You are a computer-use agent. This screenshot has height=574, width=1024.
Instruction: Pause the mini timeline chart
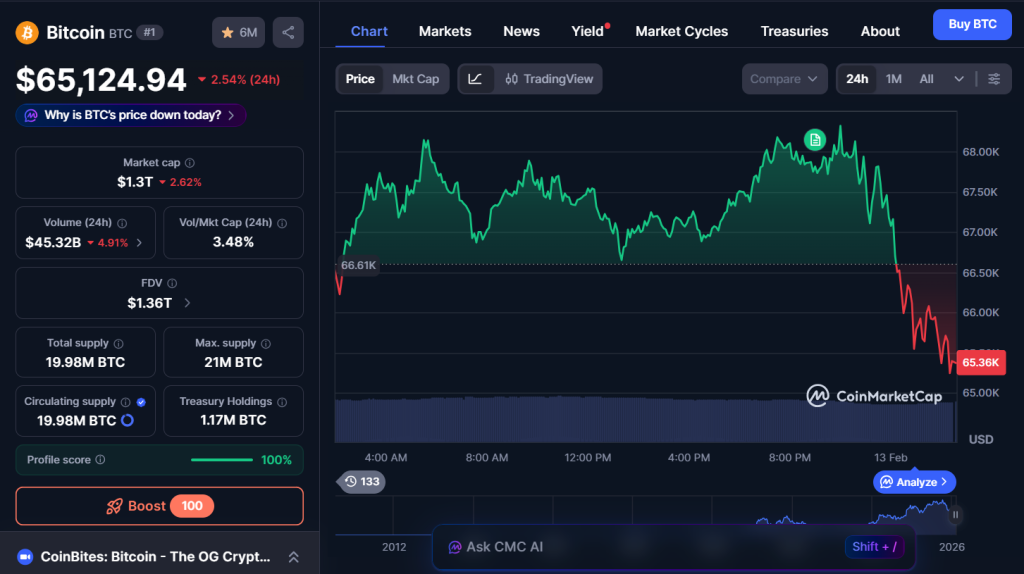click(955, 515)
